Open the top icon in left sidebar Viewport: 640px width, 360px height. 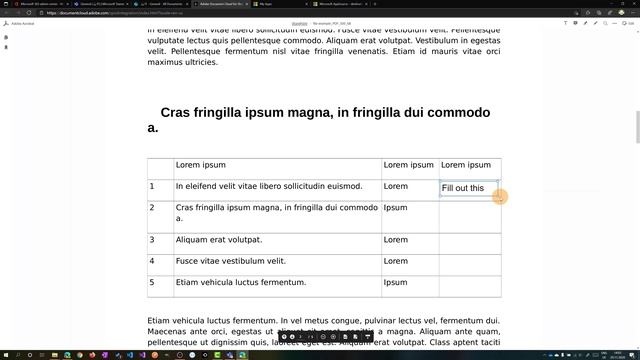[x=6, y=37]
